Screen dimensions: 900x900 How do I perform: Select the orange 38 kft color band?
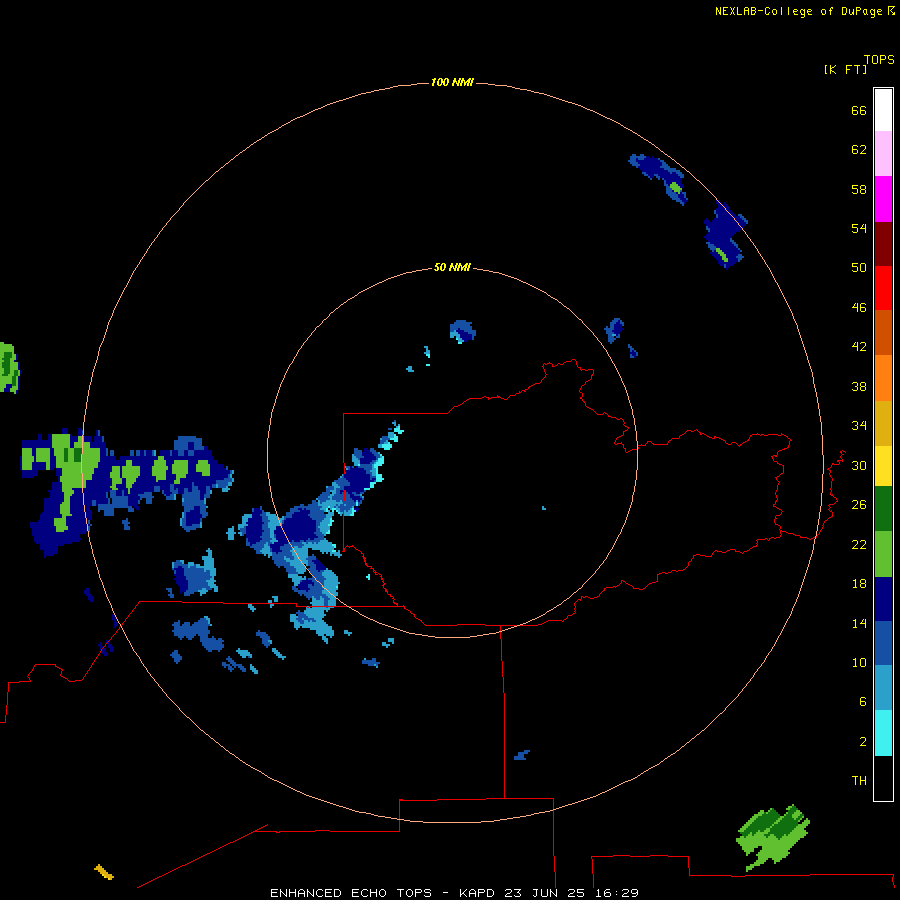(883, 378)
